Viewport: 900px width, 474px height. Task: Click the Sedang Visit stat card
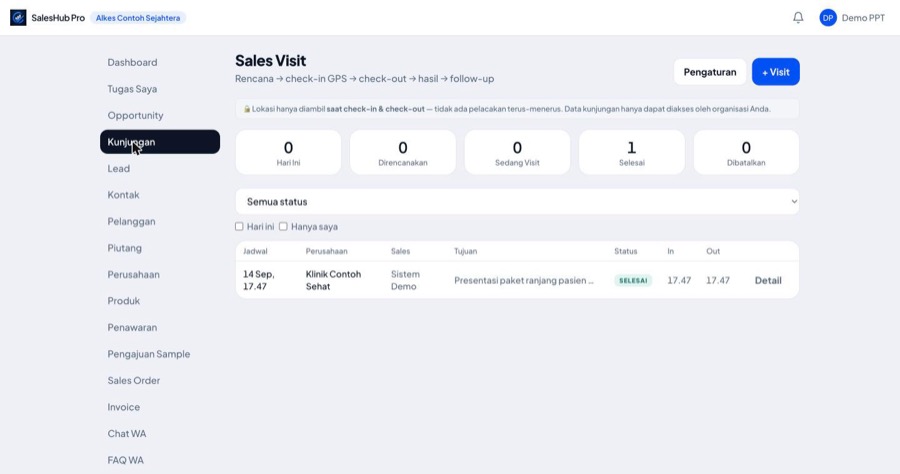[x=517, y=152]
